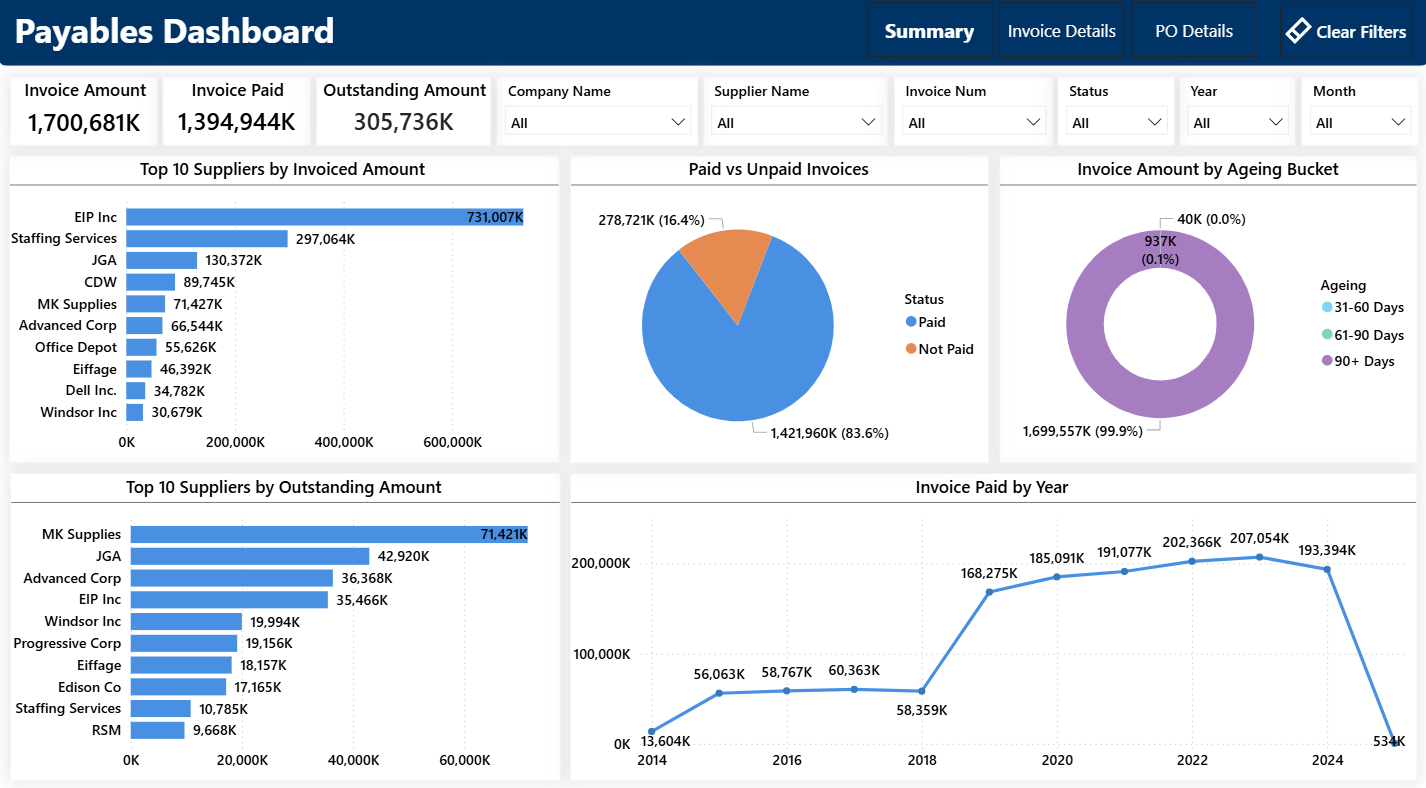Click the 31-60 Days legend swatch
The height and width of the screenshot is (788, 1426).
pyautogui.click(x=1327, y=308)
